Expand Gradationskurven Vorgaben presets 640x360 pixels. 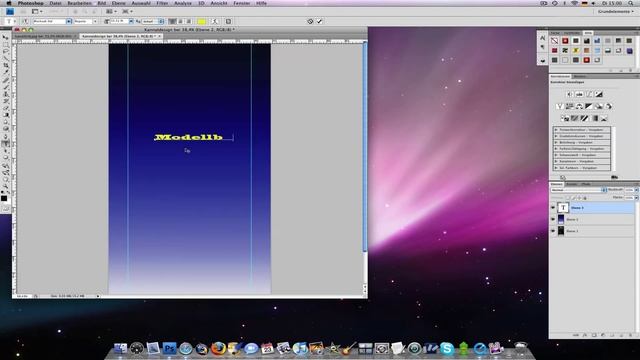click(x=556, y=136)
